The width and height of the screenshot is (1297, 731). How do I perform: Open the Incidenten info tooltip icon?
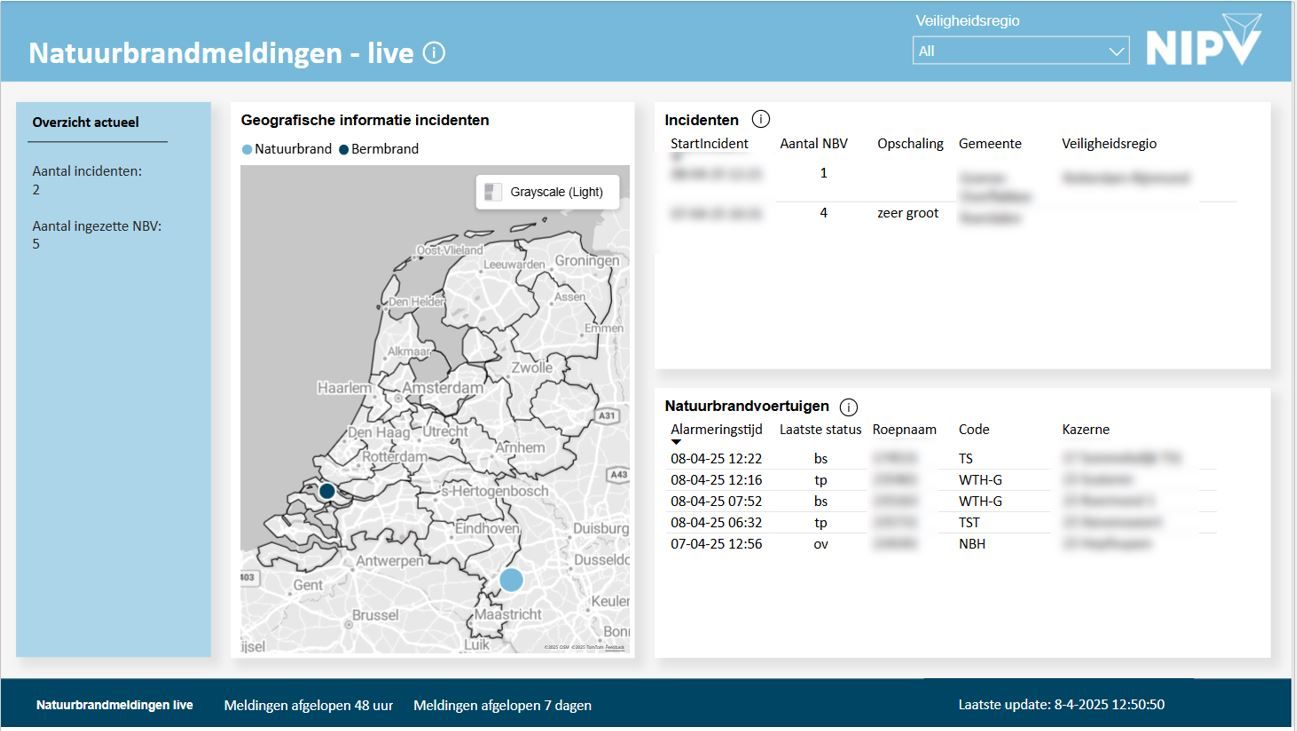[x=760, y=118]
